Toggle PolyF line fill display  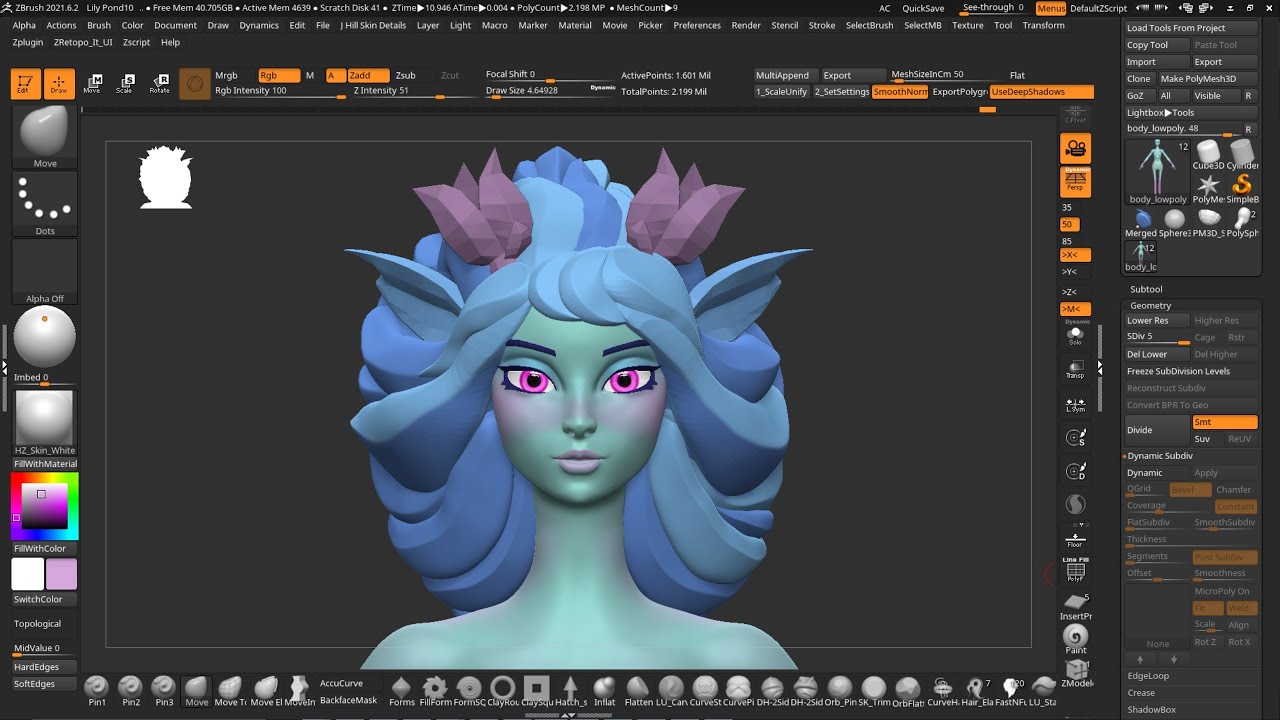1076,570
